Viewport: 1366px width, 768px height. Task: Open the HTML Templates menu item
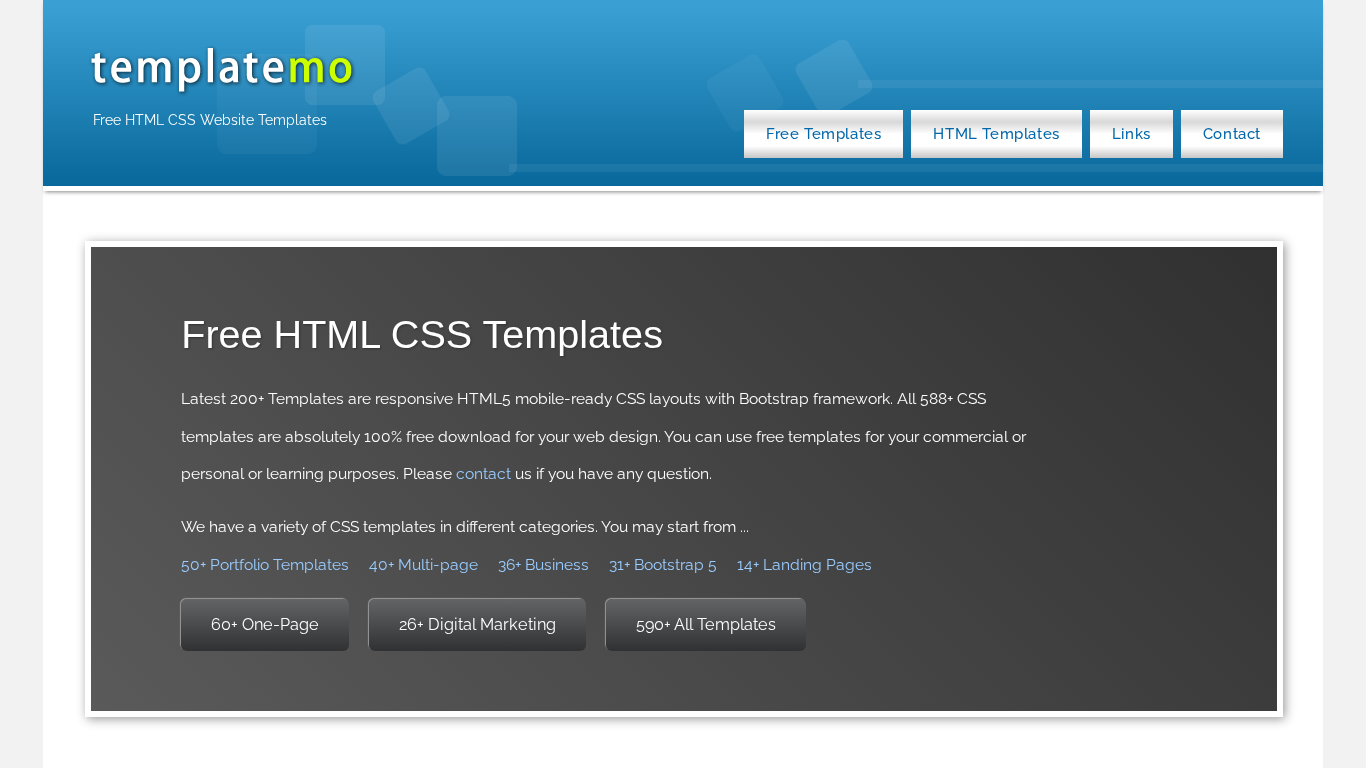point(996,134)
